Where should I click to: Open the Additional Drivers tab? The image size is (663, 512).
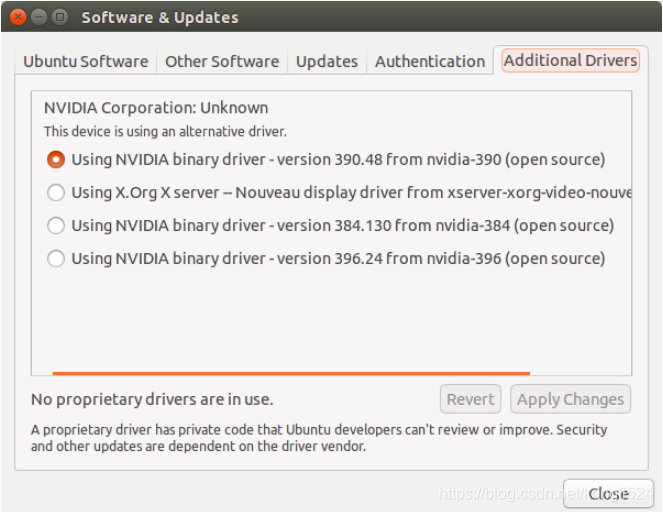point(570,60)
